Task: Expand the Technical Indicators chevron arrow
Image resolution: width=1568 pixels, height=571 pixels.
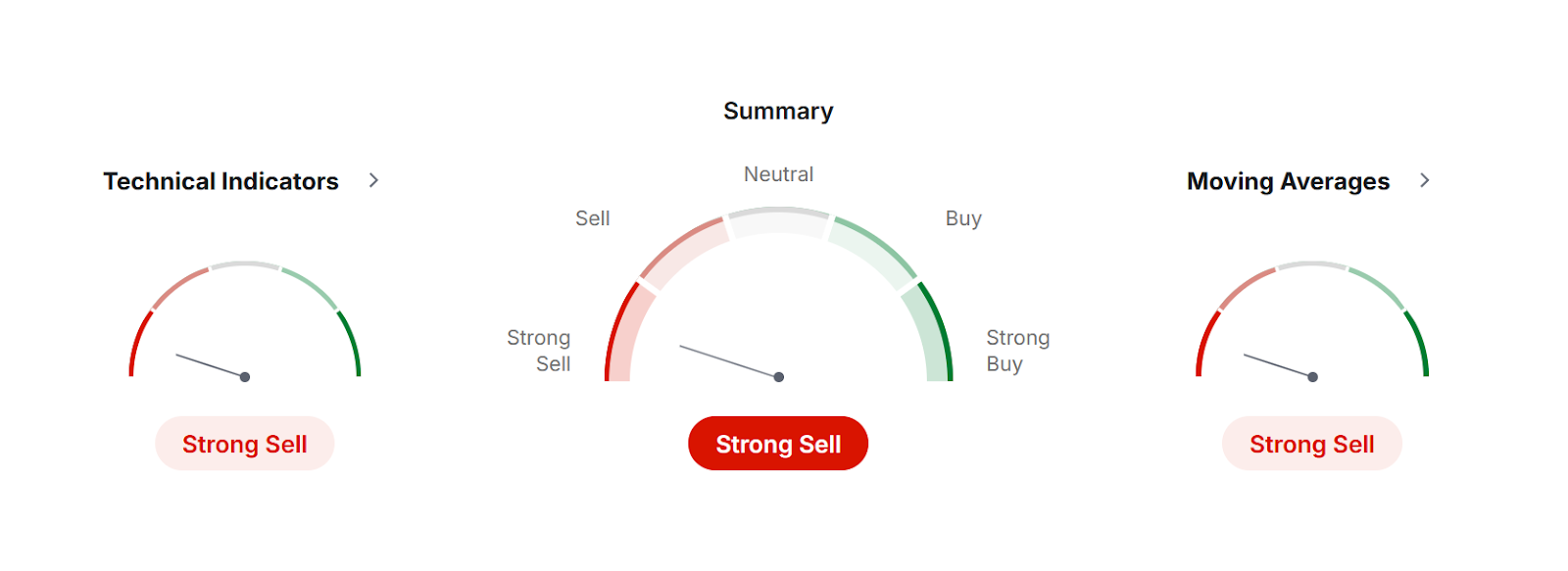Action: pyautogui.click(x=373, y=180)
